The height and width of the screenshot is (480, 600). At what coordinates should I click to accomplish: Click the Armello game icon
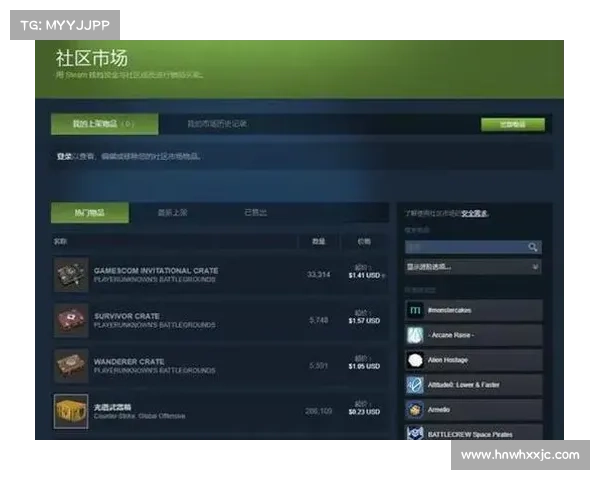(x=415, y=410)
